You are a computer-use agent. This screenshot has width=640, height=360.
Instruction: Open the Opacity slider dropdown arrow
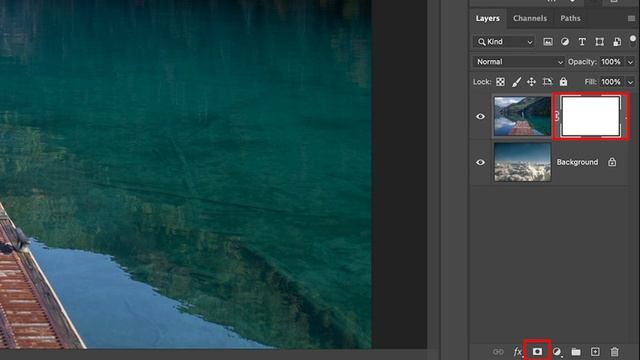click(x=630, y=62)
